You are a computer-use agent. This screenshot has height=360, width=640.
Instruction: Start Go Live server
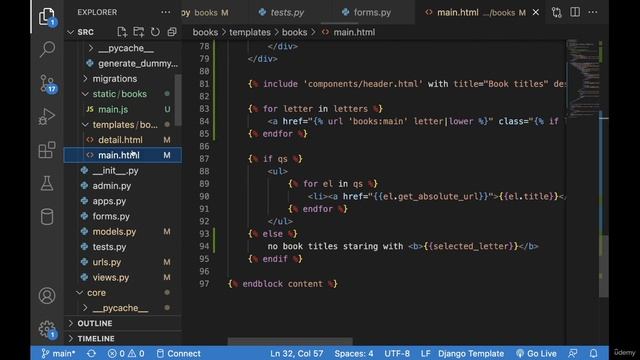tap(536, 353)
